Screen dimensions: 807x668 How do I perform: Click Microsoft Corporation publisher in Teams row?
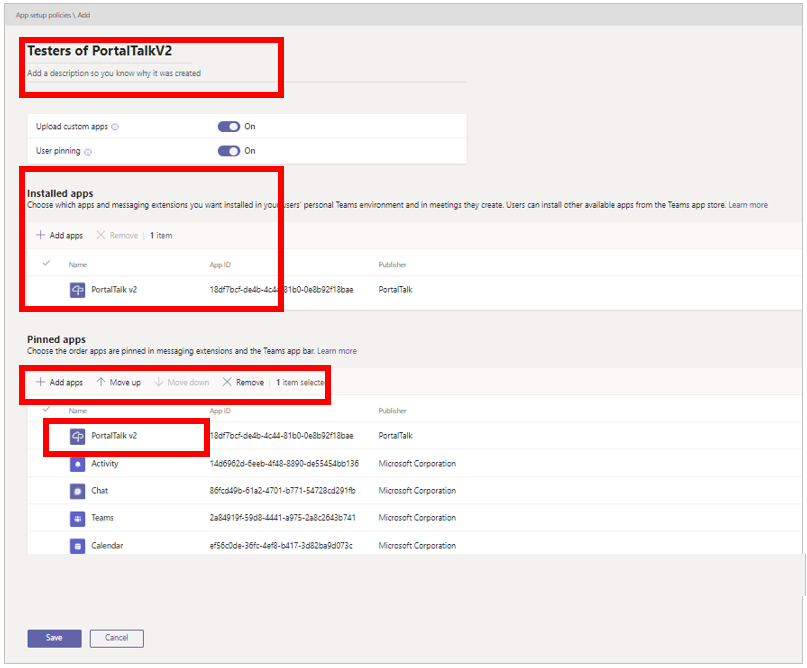point(417,518)
